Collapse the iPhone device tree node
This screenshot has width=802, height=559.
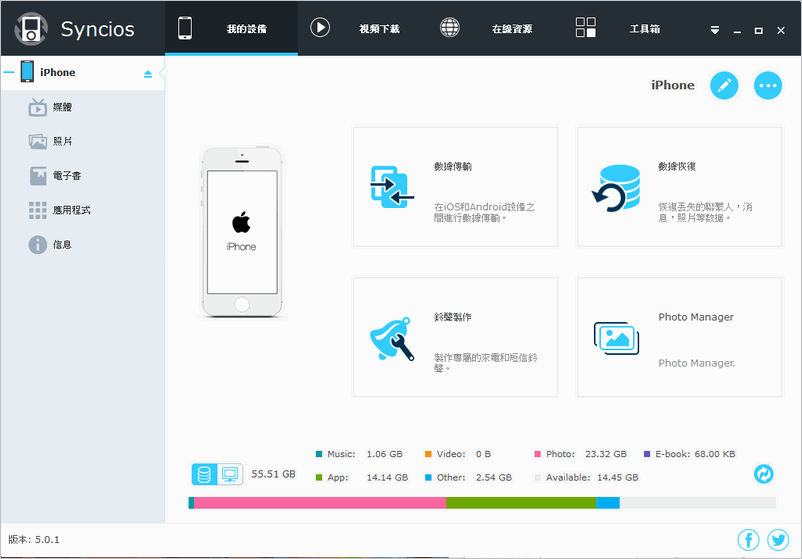click(x=9, y=72)
